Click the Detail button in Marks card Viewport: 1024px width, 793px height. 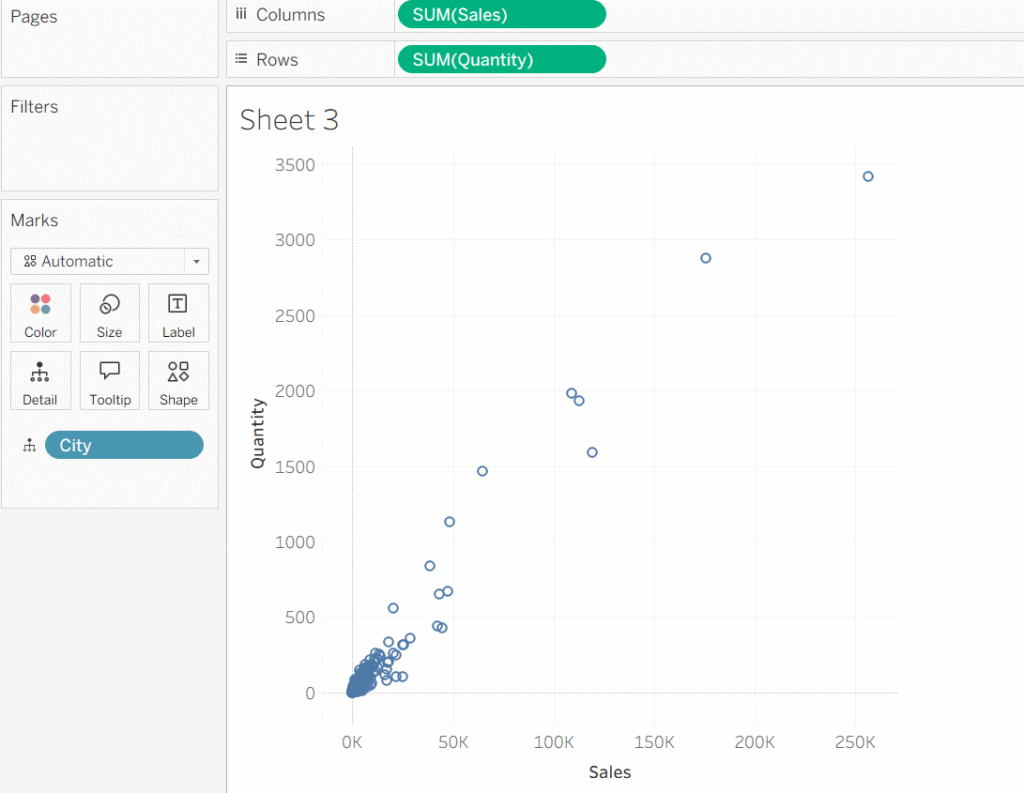tap(40, 381)
